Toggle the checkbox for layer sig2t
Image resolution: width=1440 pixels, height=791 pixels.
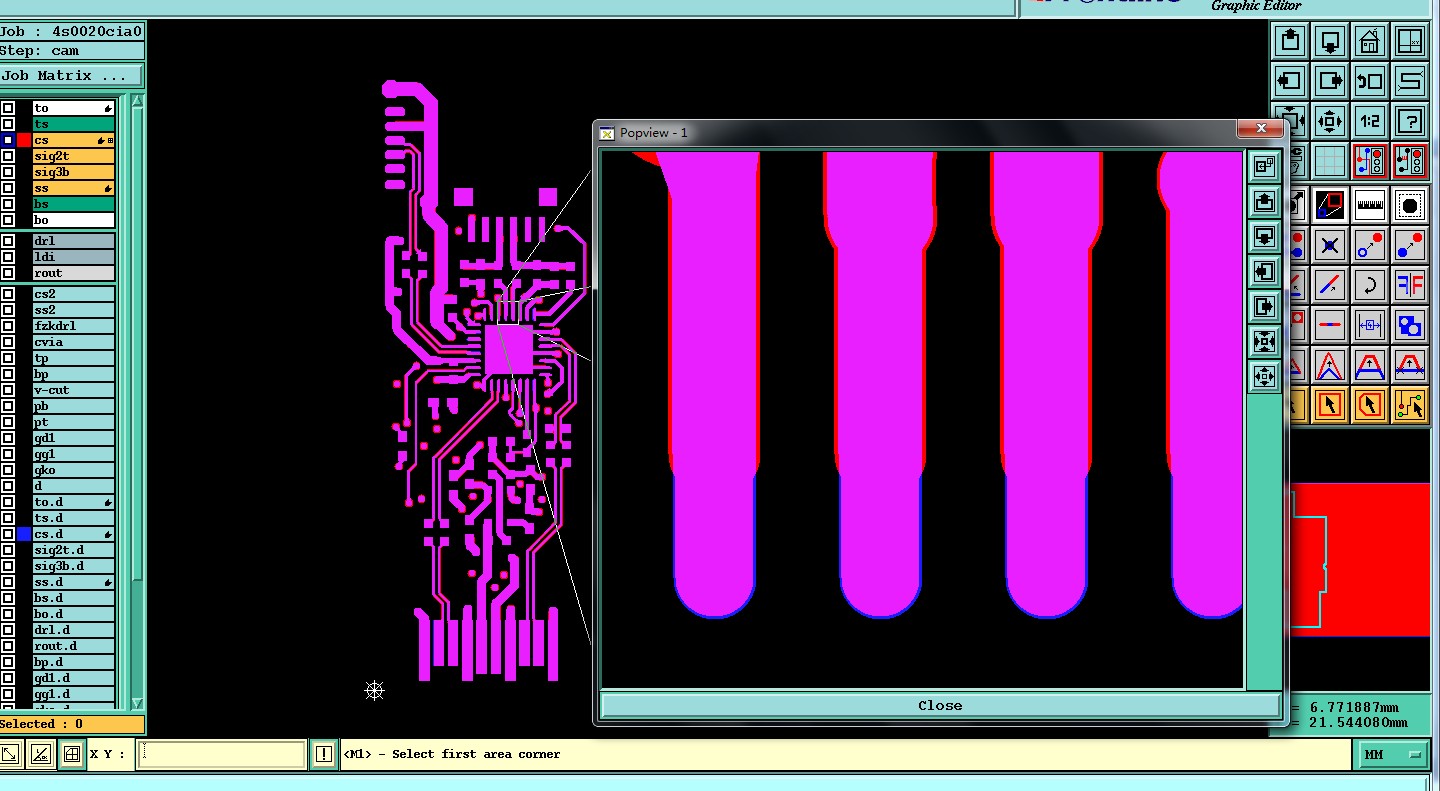(8, 156)
